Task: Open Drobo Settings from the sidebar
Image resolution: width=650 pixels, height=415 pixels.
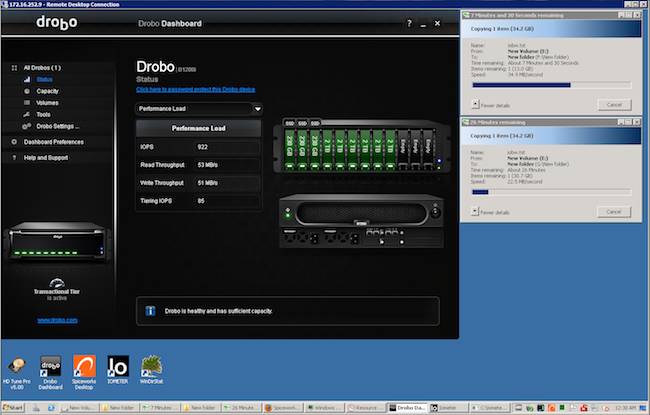Action: pos(57,126)
